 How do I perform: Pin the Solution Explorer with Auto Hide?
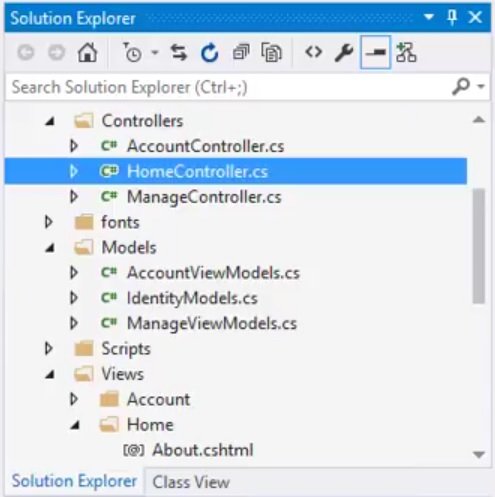coord(452,17)
